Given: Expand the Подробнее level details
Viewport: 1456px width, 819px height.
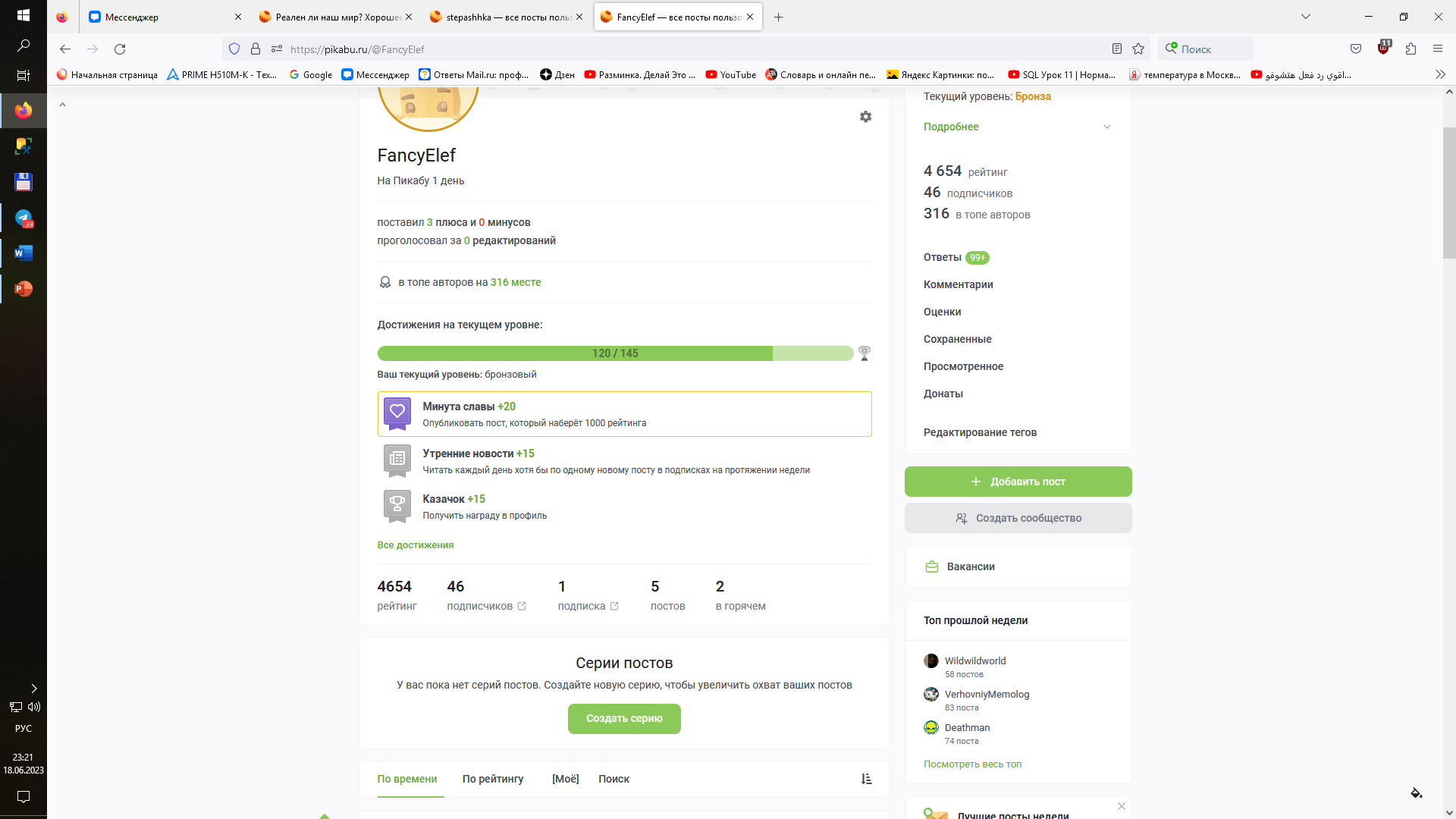Looking at the screenshot, I should [1018, 127].
